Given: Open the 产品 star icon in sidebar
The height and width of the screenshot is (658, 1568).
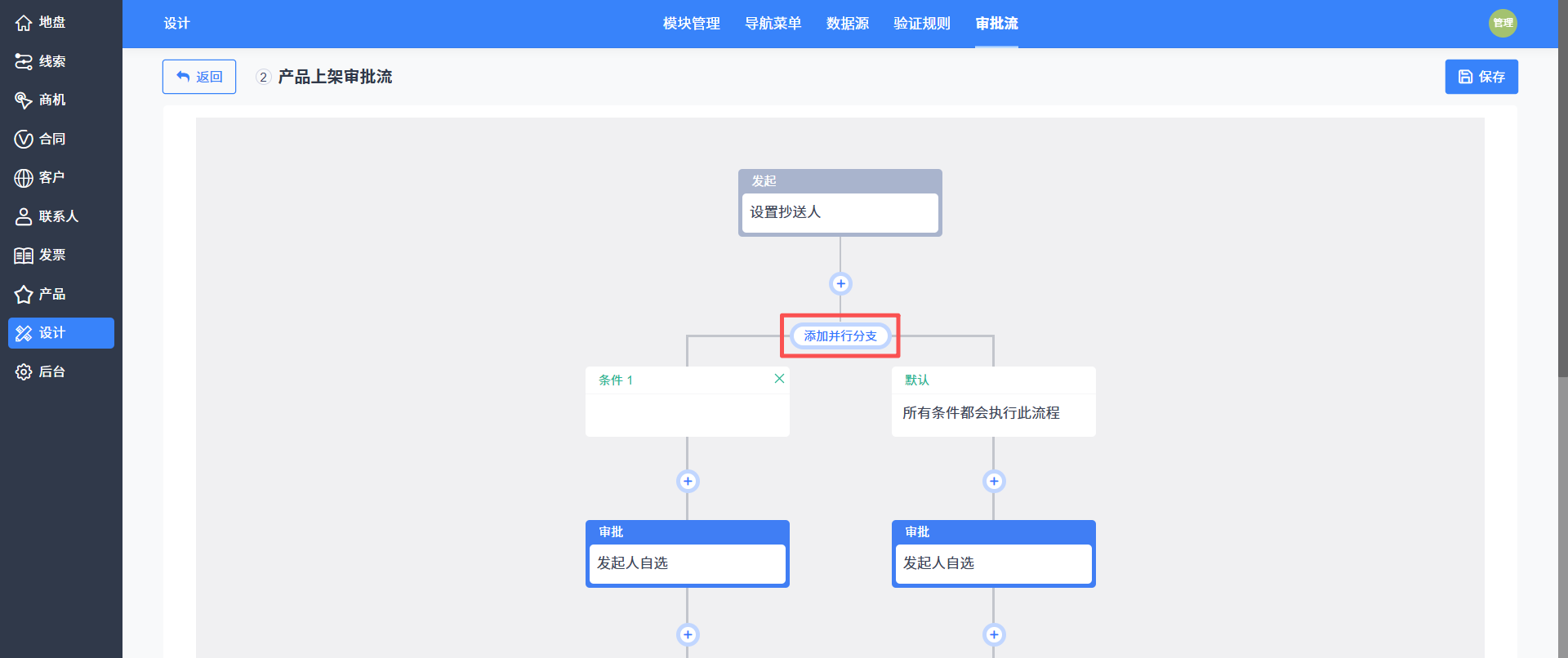Looking at the screenshot, I should tap(24, 294).
